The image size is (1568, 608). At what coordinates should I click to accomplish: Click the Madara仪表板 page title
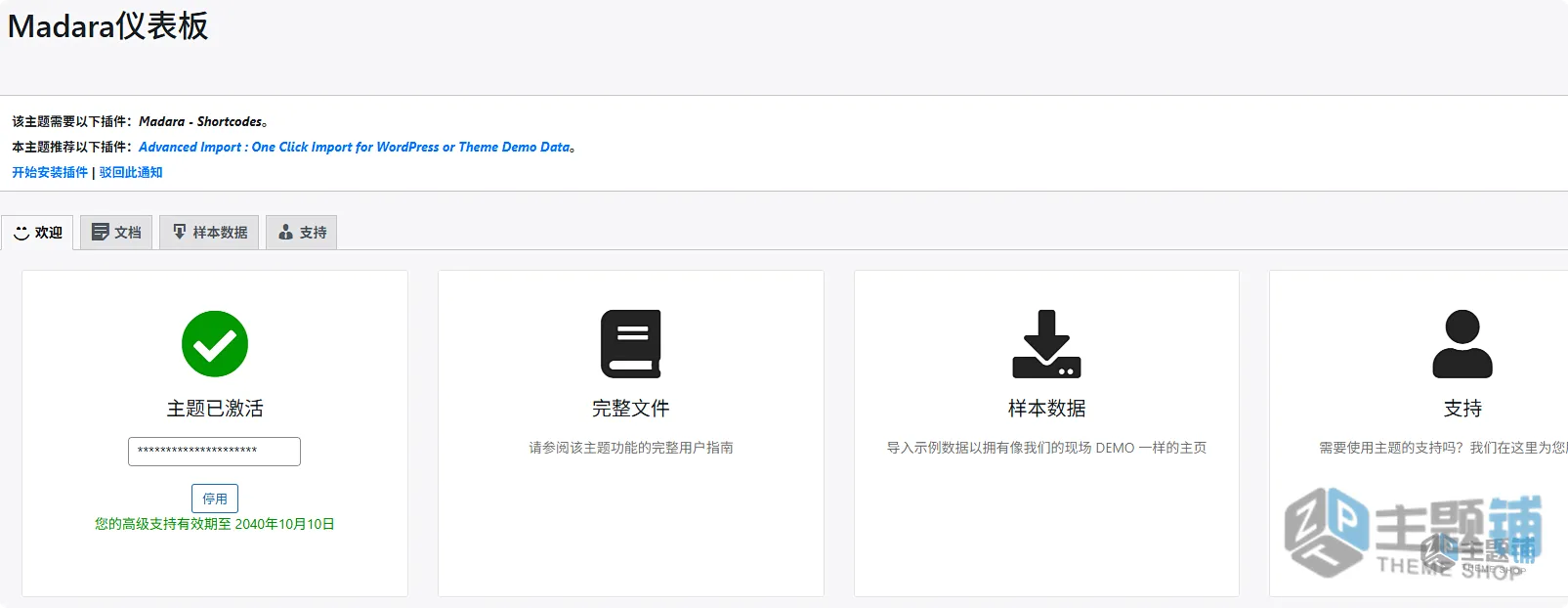pyautogui.click(x=108, y=26)
